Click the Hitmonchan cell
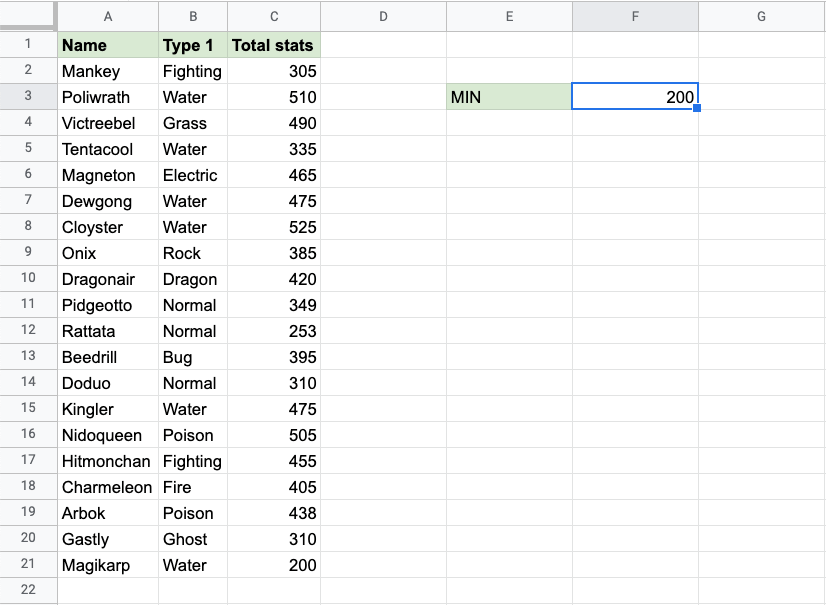826x605 pixels. tap(108, 461)
